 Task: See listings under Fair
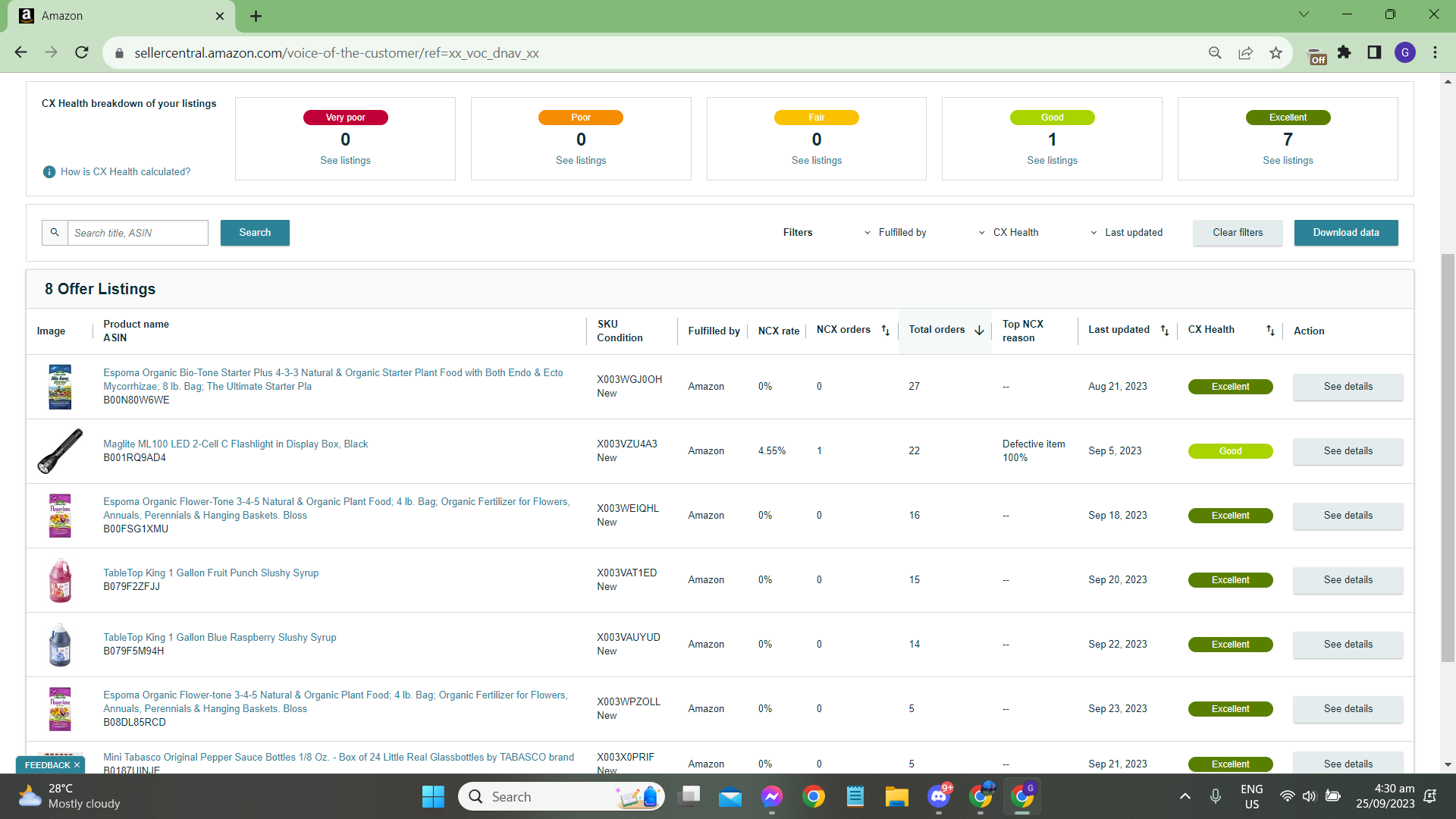click(817, 161)
